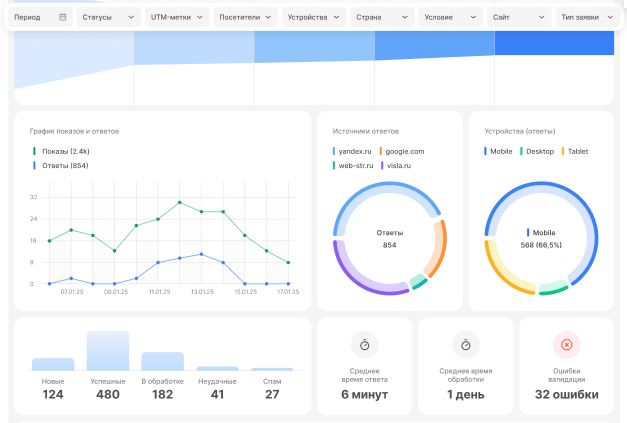Viewport: 627px width, 423px height.
Task: Click the 182 count under В обработке
Action: (x=162, y=394)
